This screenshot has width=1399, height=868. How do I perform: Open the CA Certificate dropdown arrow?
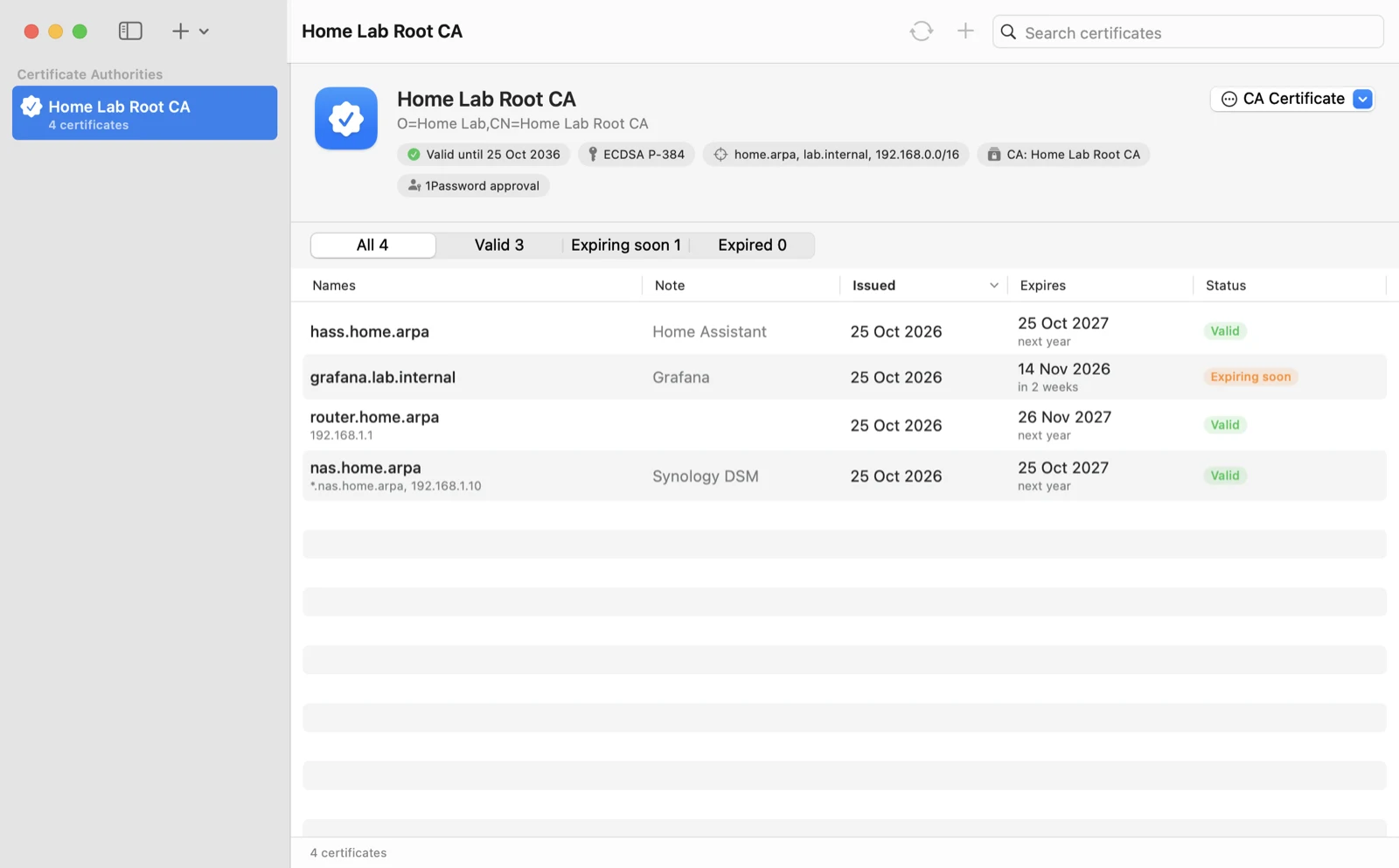(1362, 100)
